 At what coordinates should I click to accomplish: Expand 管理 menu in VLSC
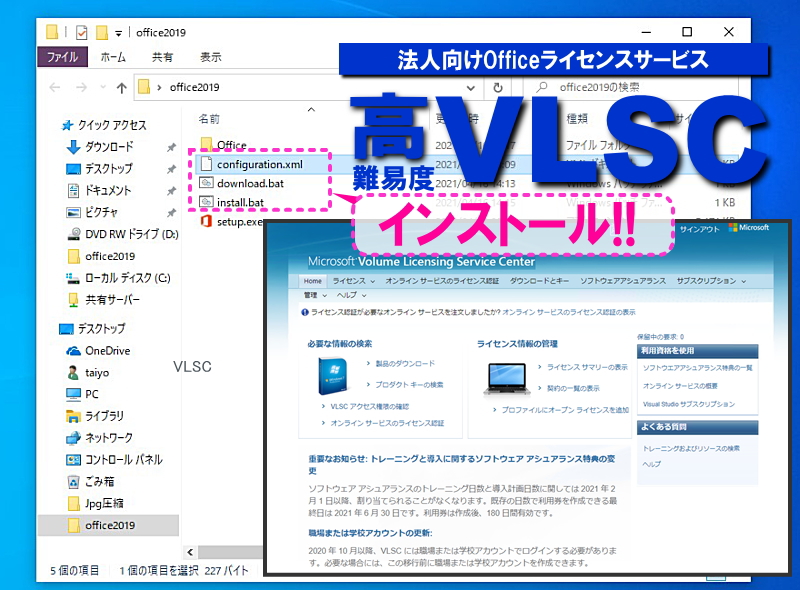click(x=315, y=295)
